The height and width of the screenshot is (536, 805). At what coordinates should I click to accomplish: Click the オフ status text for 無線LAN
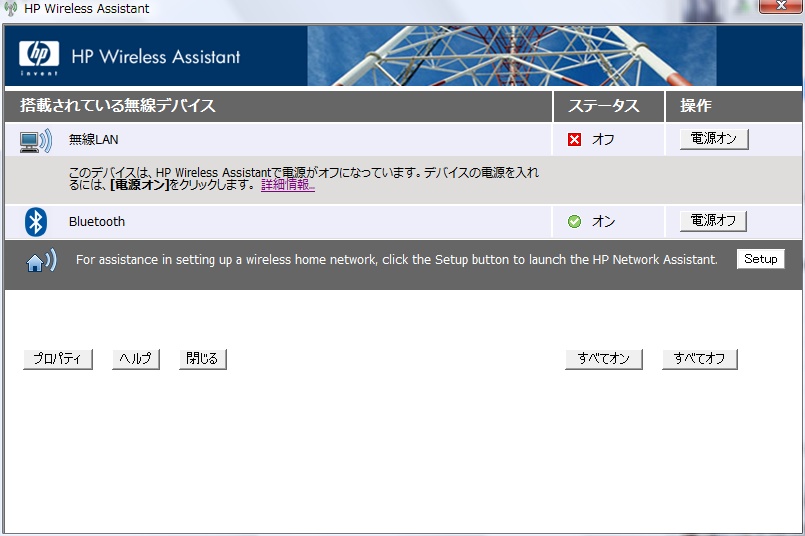[x=603, y=140]
